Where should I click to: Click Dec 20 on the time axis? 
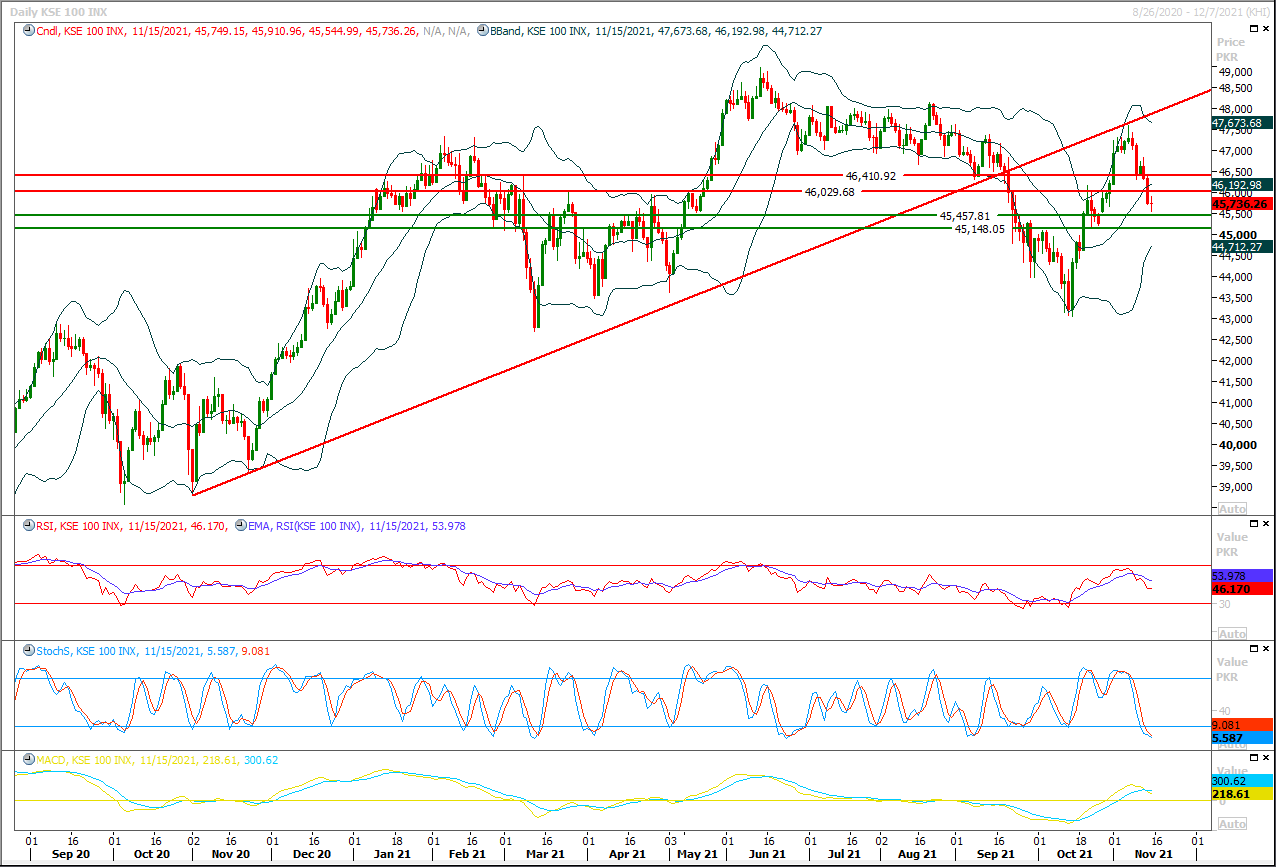312,854
